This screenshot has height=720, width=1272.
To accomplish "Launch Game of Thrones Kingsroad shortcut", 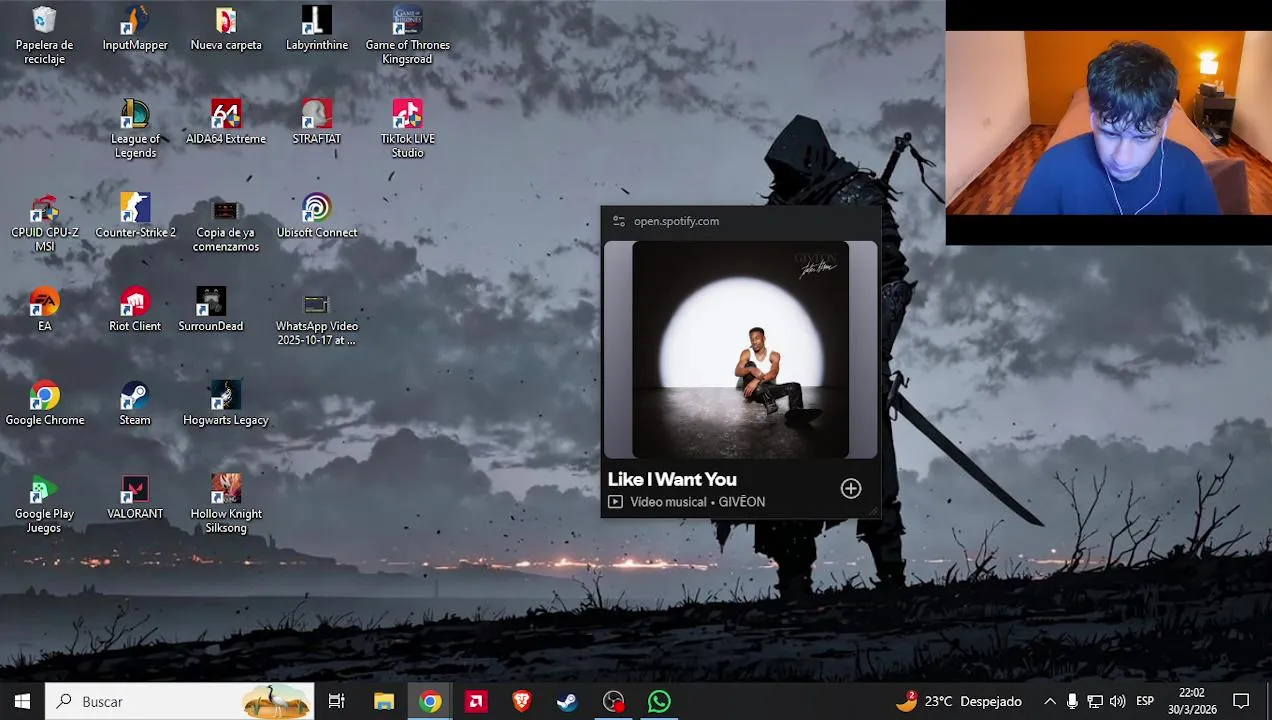I will 407,35.
